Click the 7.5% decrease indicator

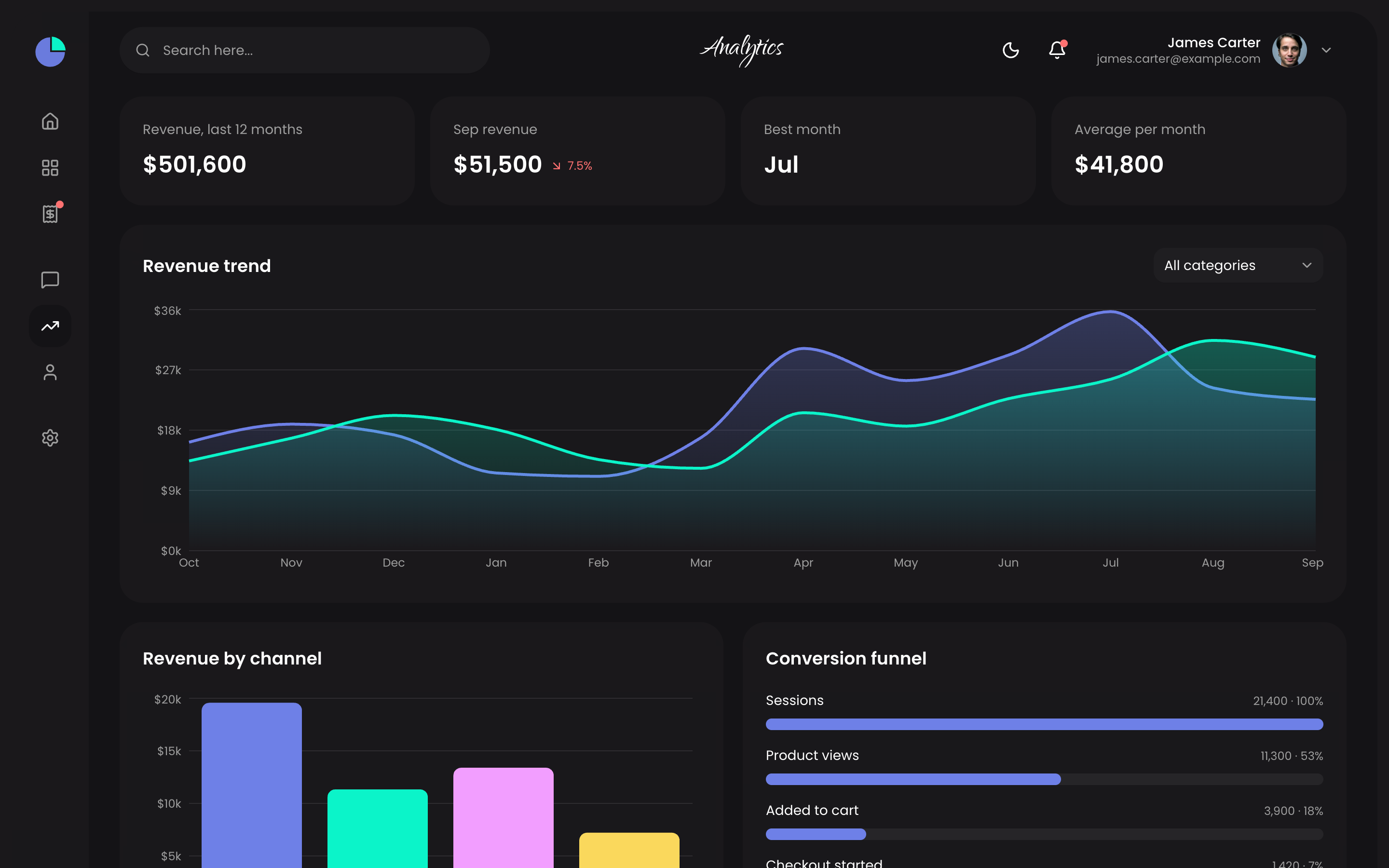click(x=572, y=166)
